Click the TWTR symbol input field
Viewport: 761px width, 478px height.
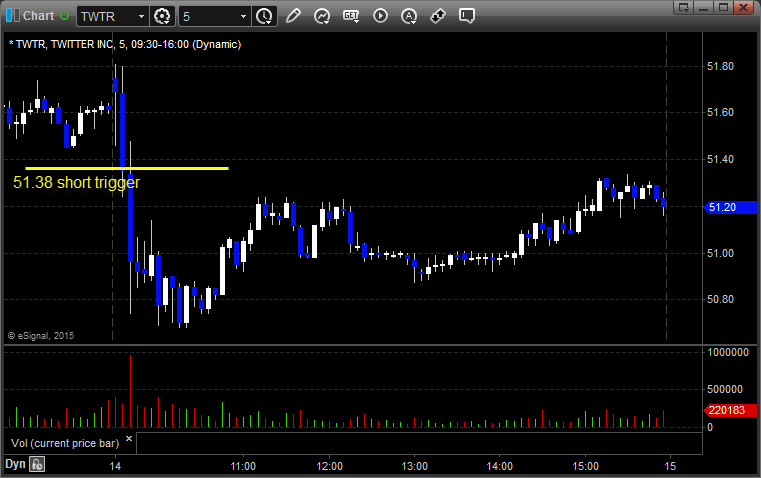pyautogui.click(x=107, y=16)
